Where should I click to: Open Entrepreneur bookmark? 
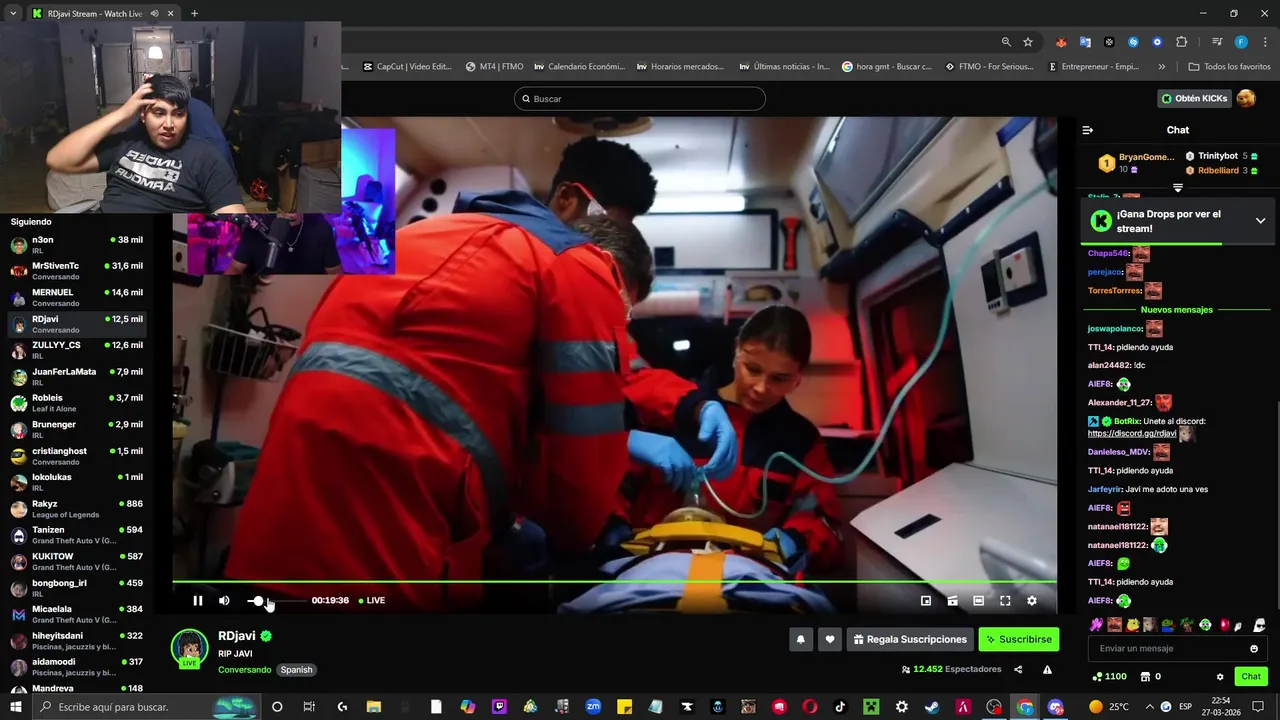coord(1094,67)
